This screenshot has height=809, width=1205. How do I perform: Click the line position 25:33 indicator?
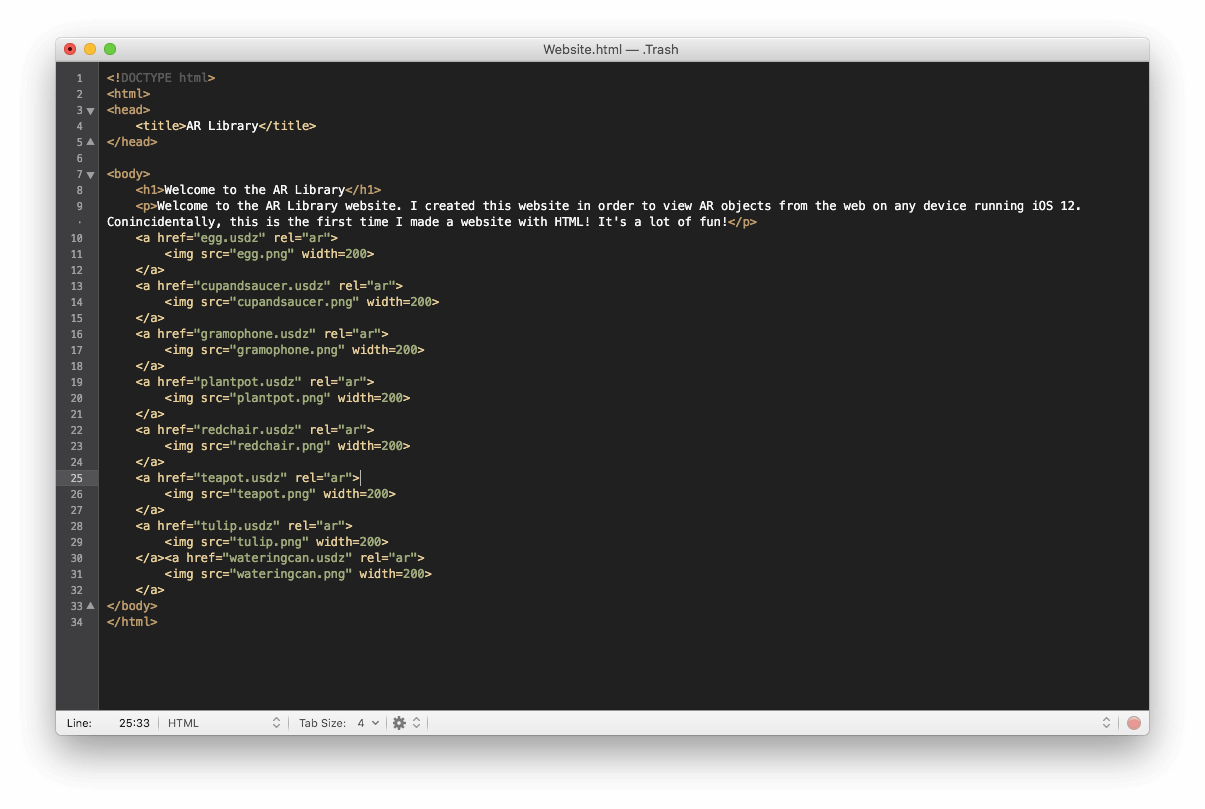134,723
